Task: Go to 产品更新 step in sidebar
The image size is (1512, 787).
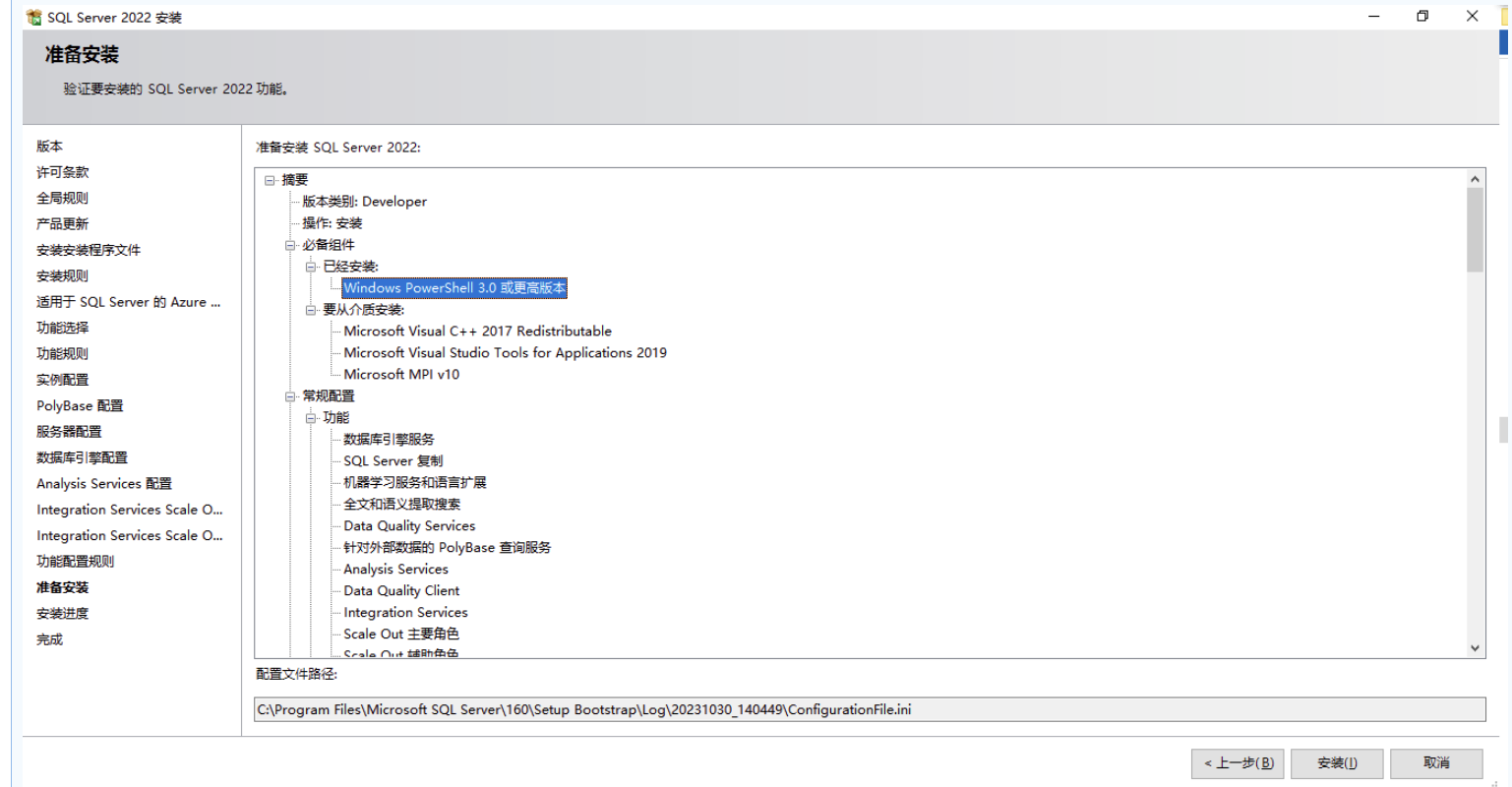Action: 62,224
